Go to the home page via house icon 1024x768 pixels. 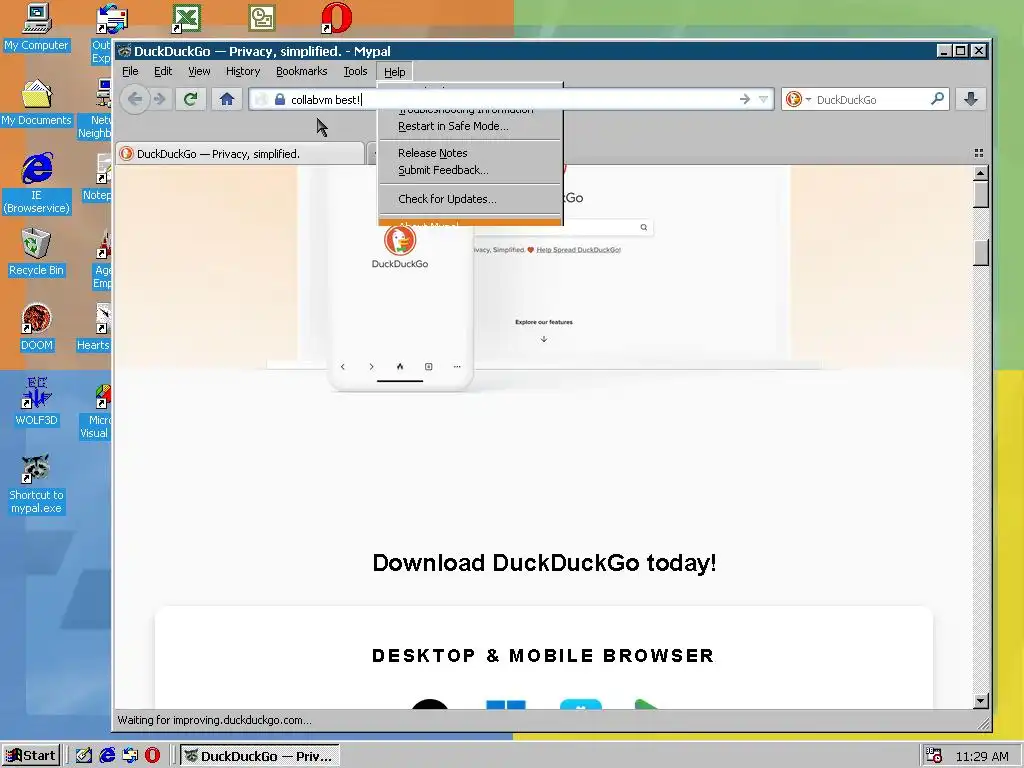tap(227, 99)
